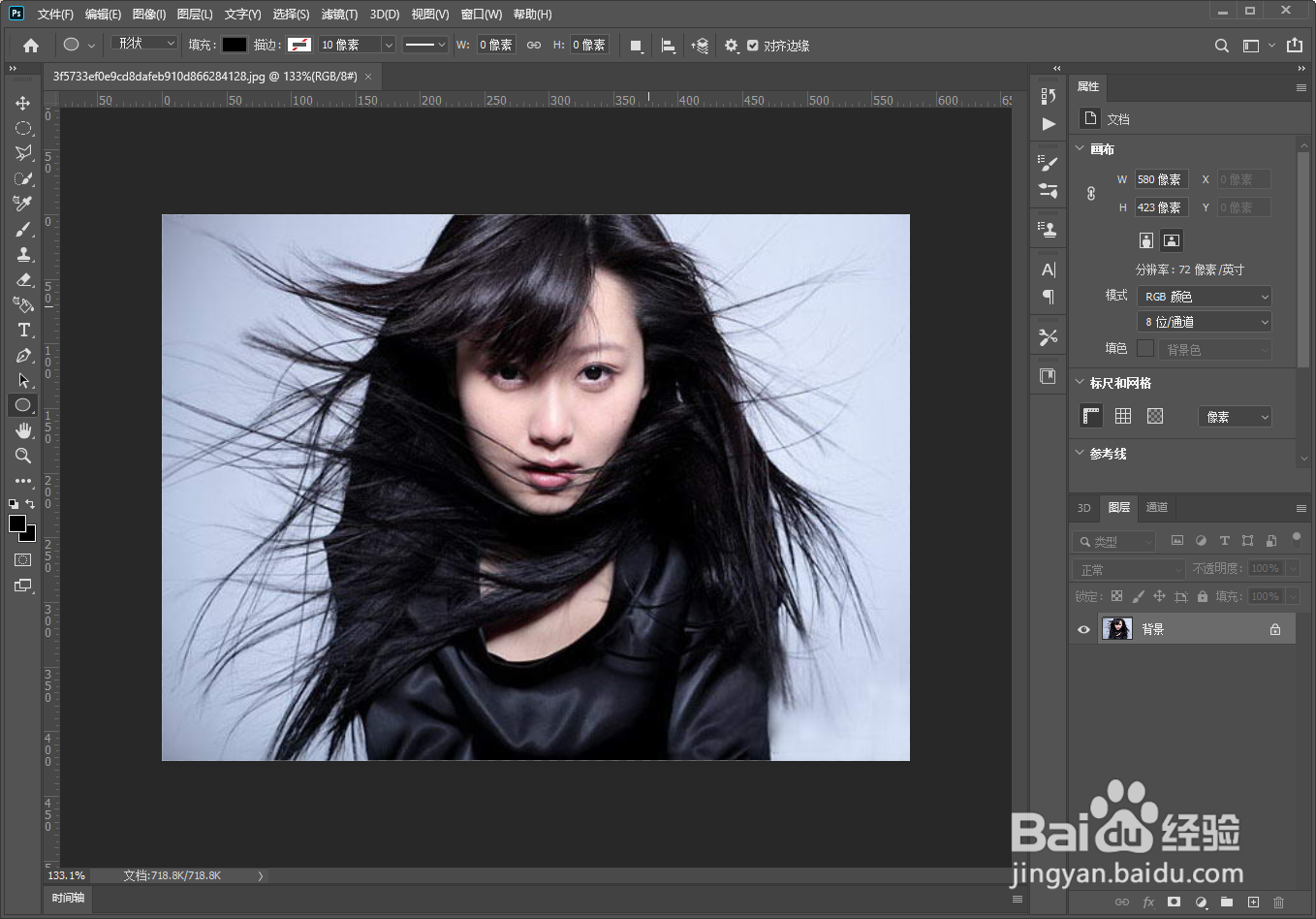Click the stroke color swatch

point(299,45)
